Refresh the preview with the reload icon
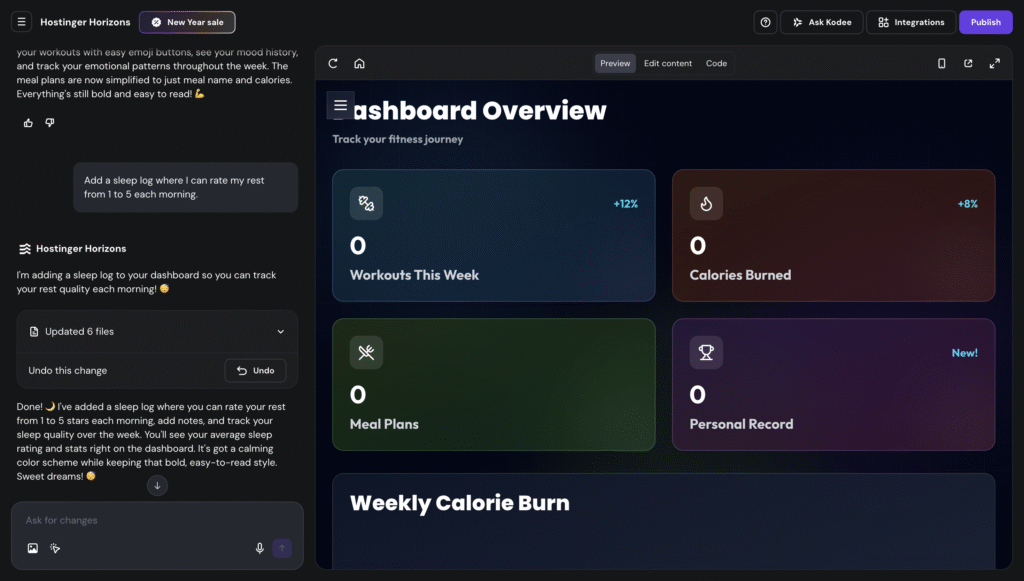Screen dimensions: 1024x581 tap(332, 62)
